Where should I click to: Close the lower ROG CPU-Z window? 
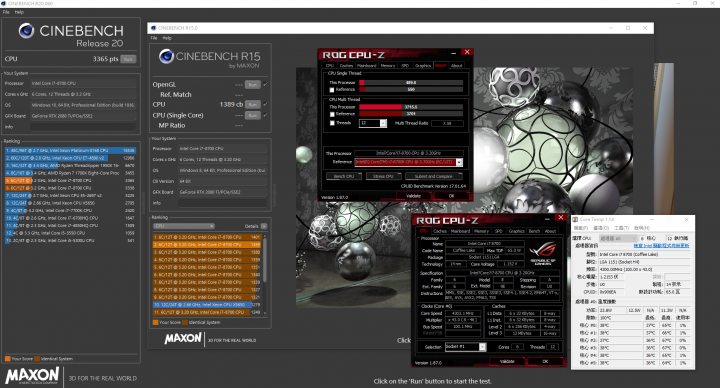[560, 217]
